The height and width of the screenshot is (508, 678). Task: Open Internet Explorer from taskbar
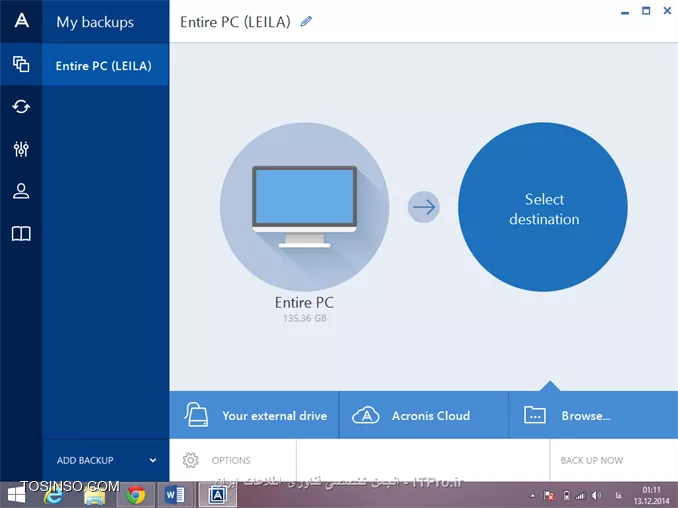click(54, 495)
